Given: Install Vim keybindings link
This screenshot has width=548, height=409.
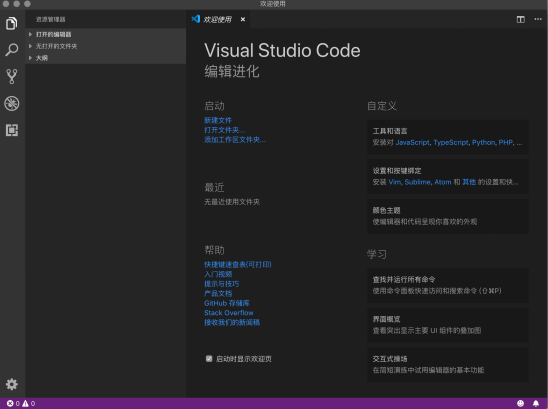Looking at the screenshot, I should (x=395, y=182).
